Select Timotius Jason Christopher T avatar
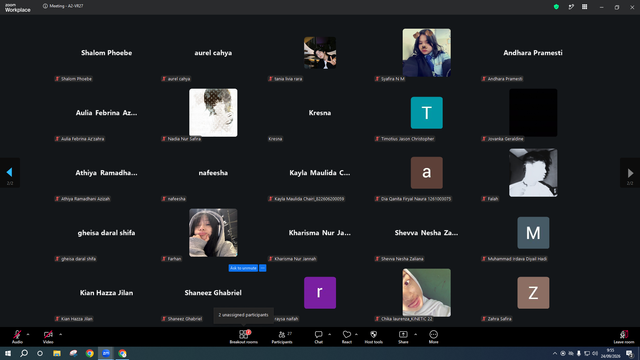The width and height of the screenshot is (640, 360). (x=427, y=113)
